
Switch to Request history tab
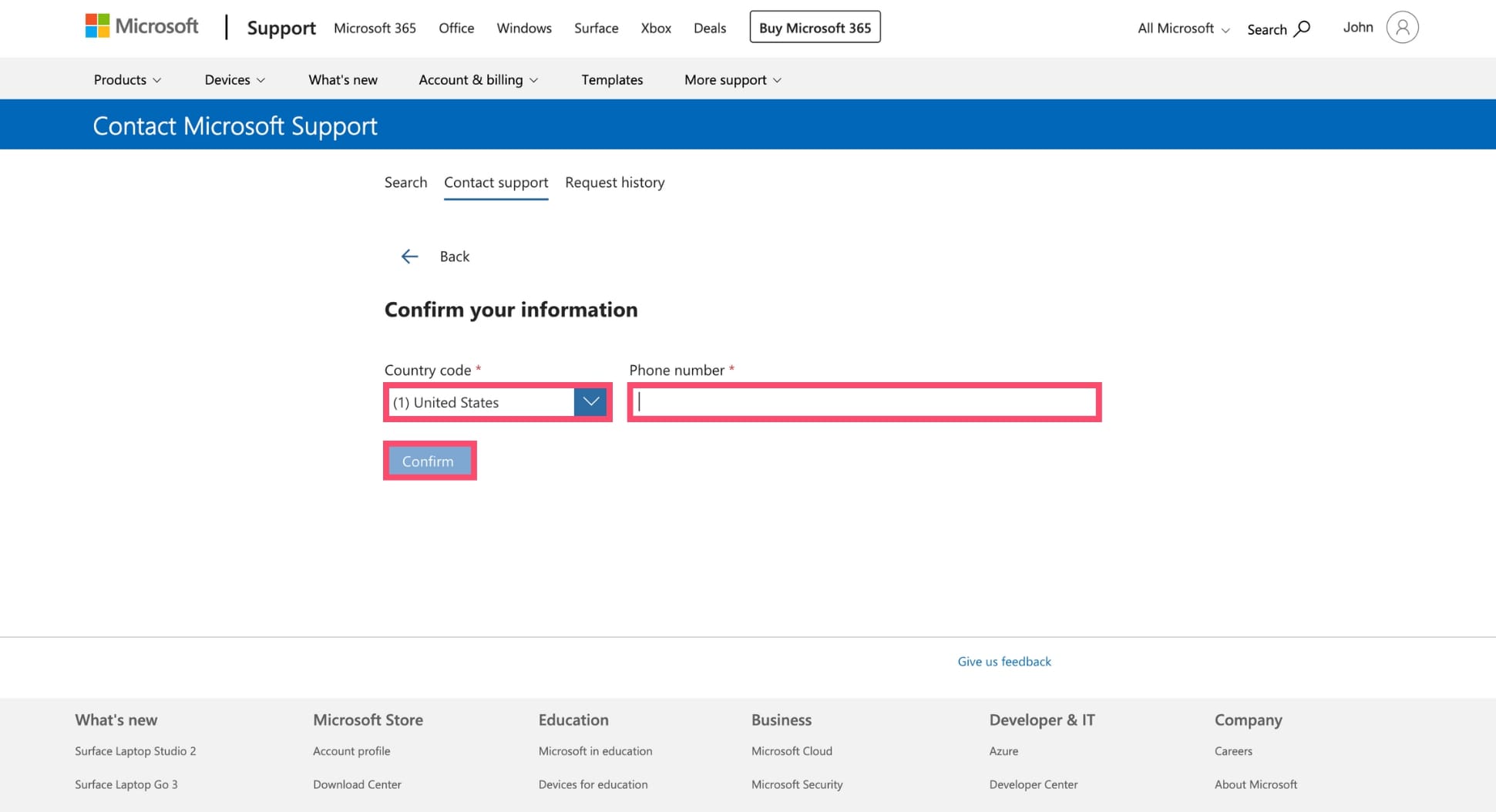click(615, 183)
